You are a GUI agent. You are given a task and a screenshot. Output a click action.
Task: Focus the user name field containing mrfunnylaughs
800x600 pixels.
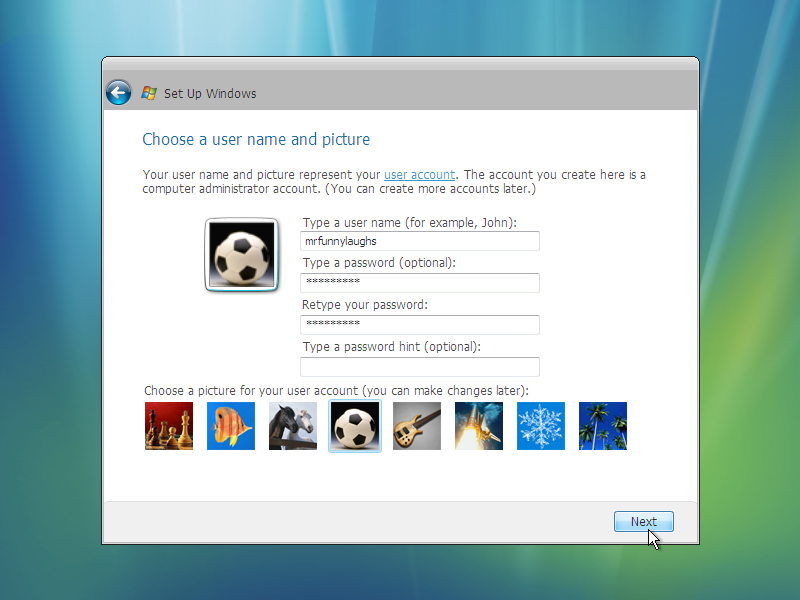[x=420, y=241]
